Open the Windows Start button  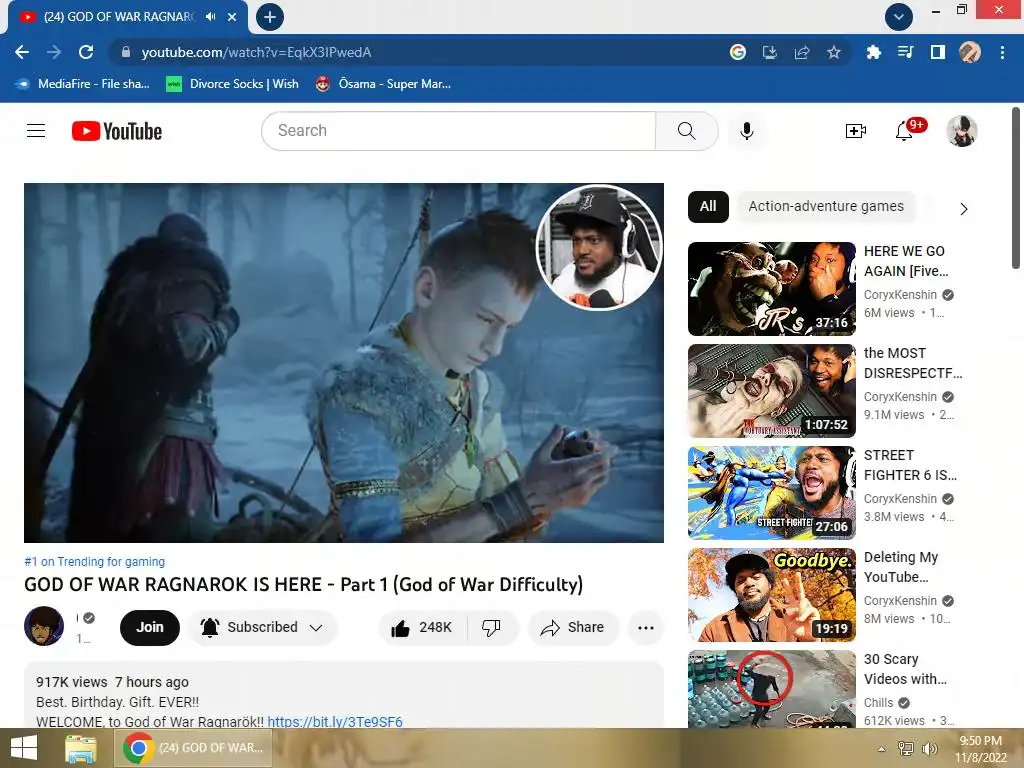click(x=24, y=748)
